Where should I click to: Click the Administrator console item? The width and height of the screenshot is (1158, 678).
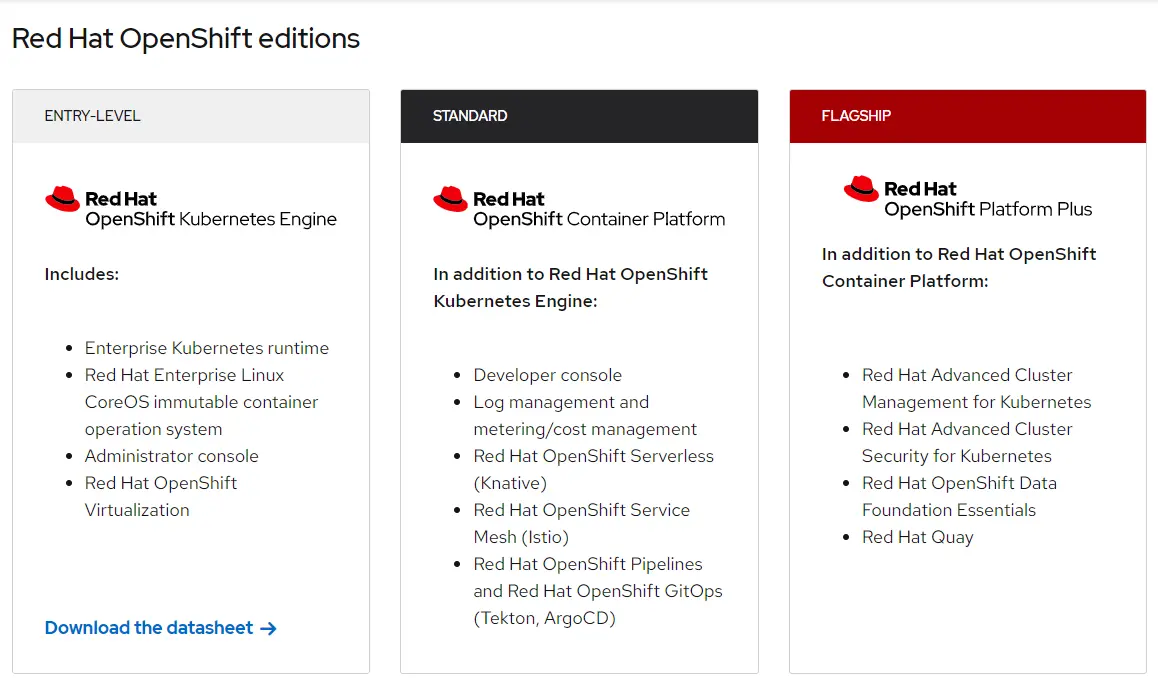[171, 456]
